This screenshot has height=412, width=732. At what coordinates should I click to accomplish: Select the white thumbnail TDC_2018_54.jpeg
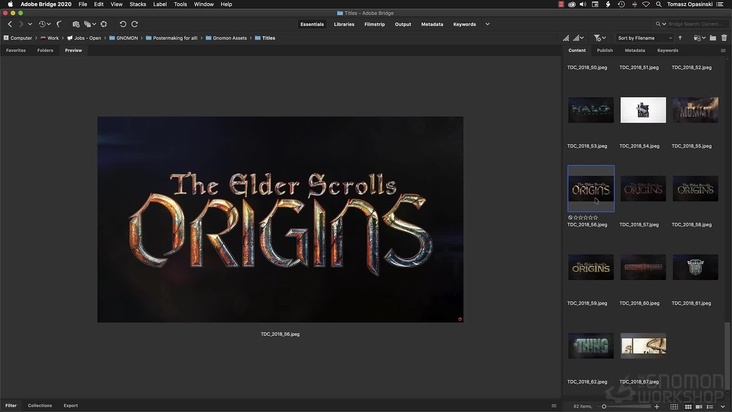643,110
